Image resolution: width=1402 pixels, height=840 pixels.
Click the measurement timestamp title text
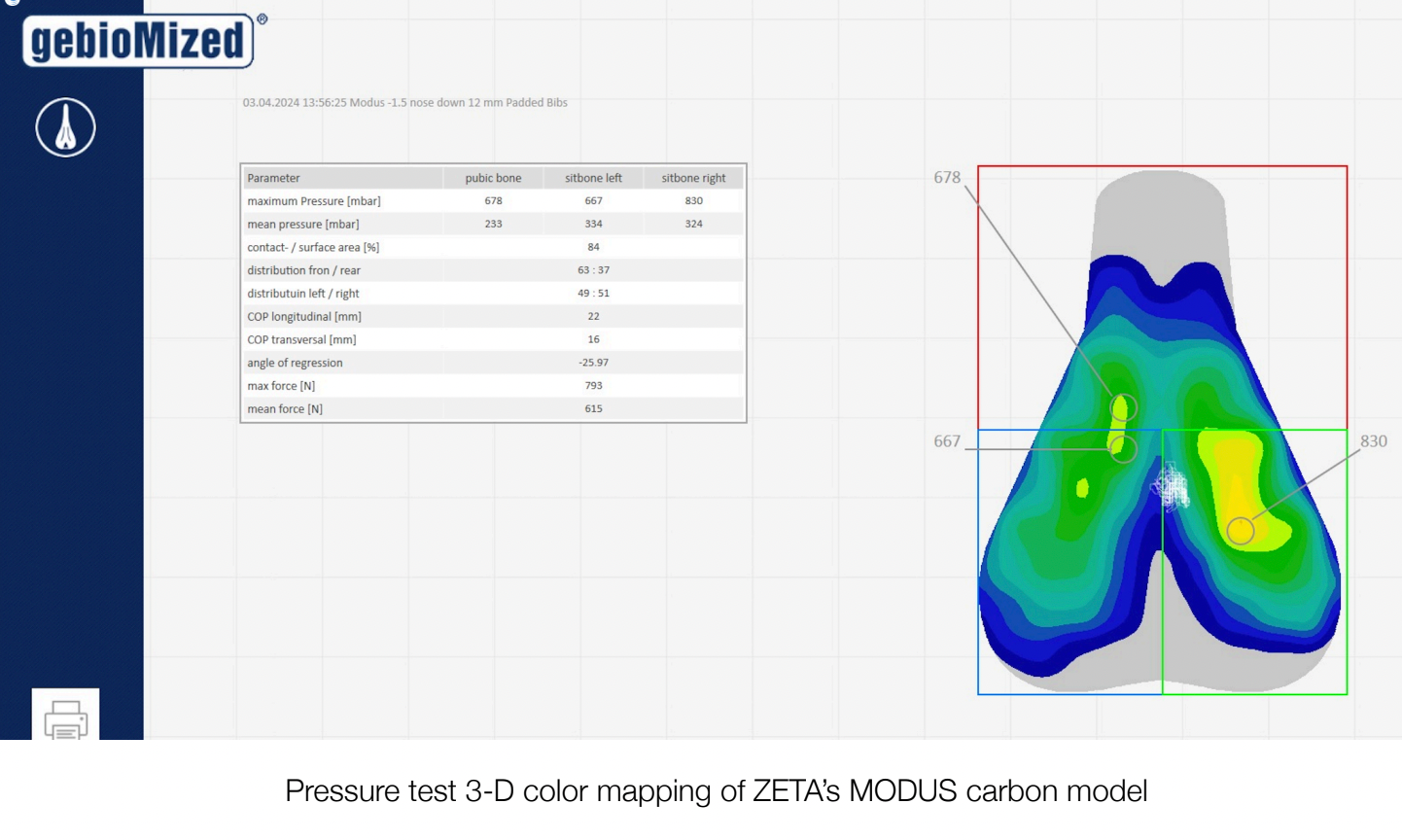[404, 102]
